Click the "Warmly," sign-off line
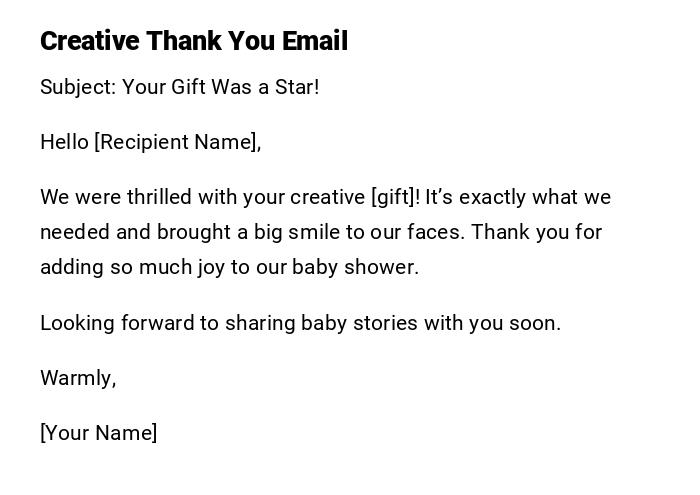The height and width of the screenshot is (495, 700). (x=78, y=378)
